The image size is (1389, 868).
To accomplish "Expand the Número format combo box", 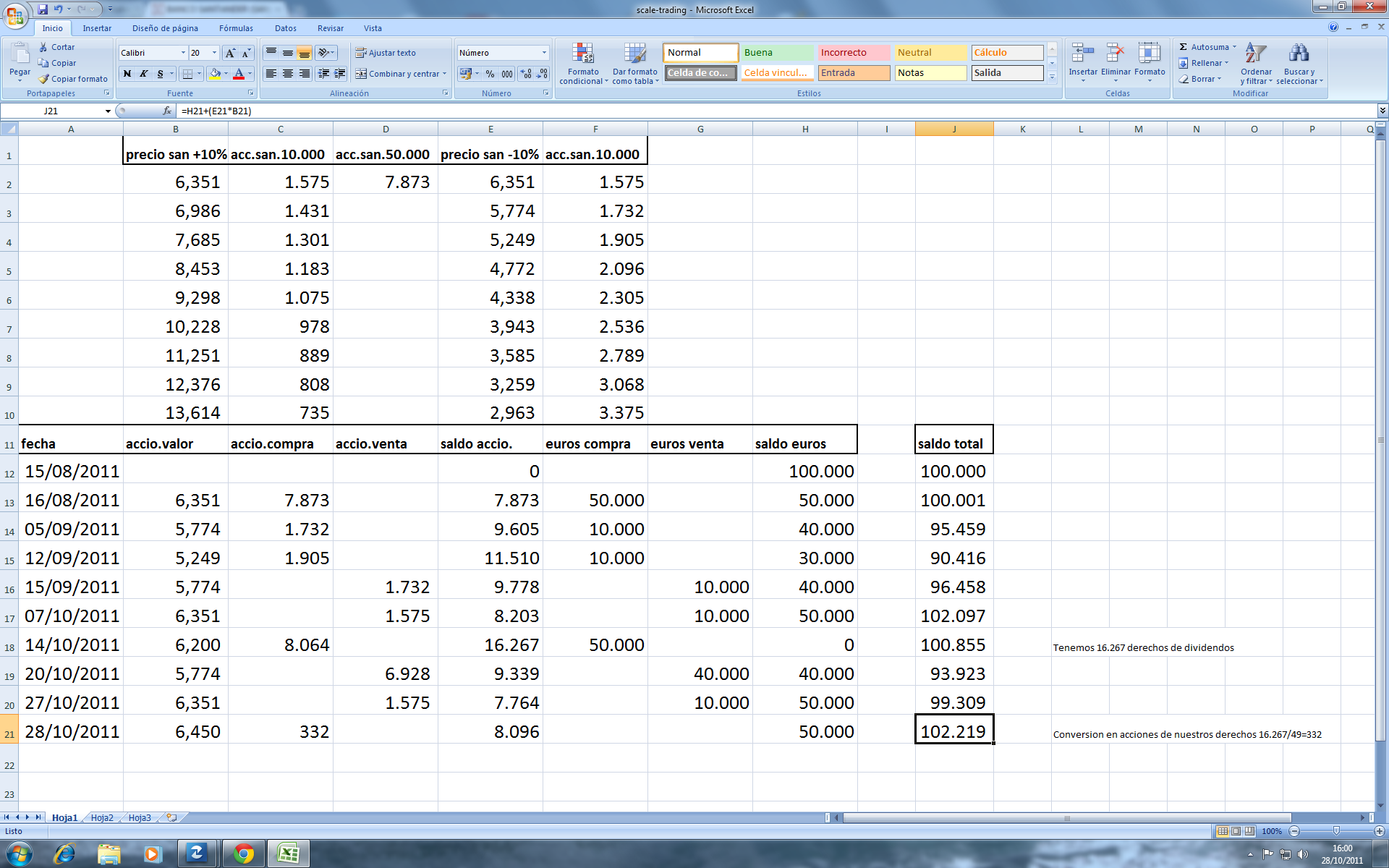I will 544,53.
